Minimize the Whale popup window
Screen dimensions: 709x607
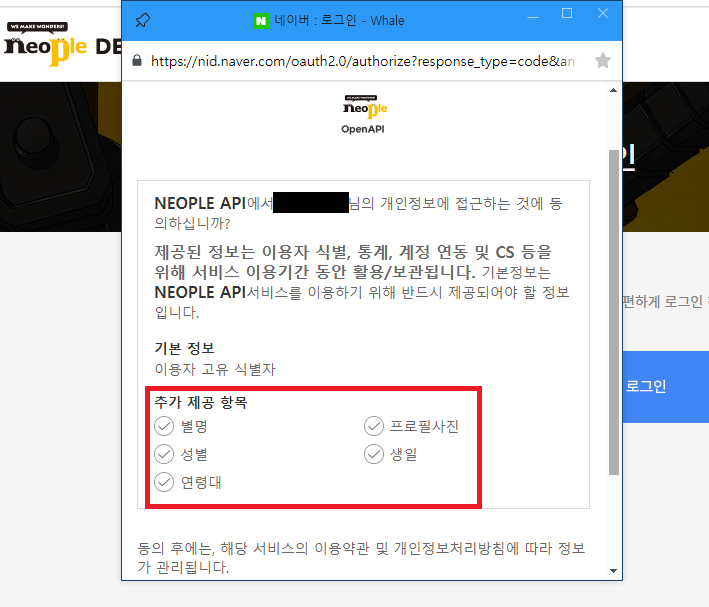coord(533,17)
